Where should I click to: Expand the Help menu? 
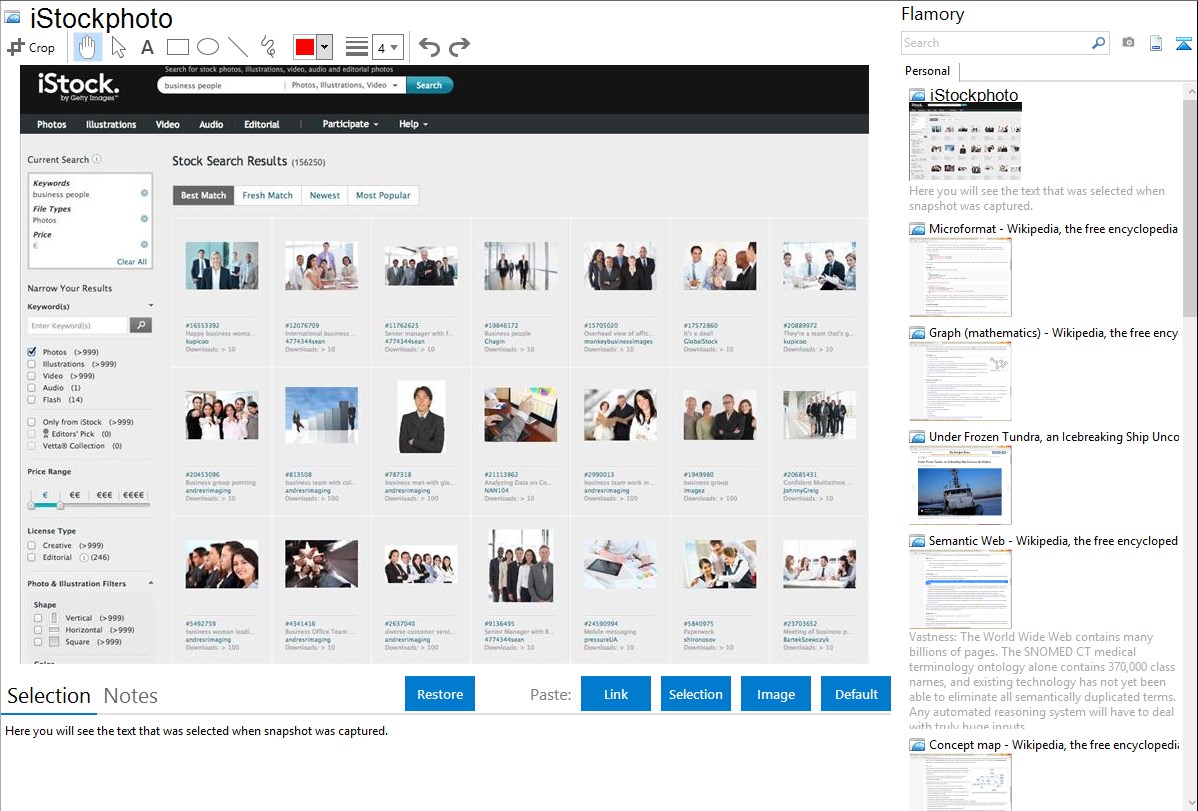(x=413, y=124)
